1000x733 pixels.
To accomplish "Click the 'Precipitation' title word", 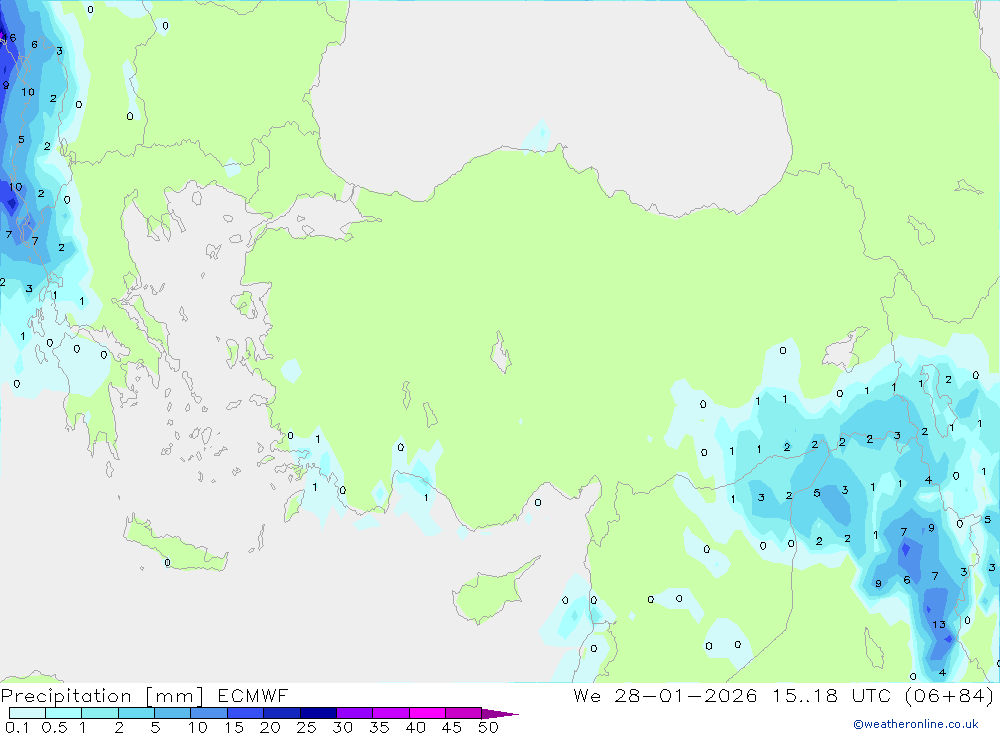I will [66, 696].
